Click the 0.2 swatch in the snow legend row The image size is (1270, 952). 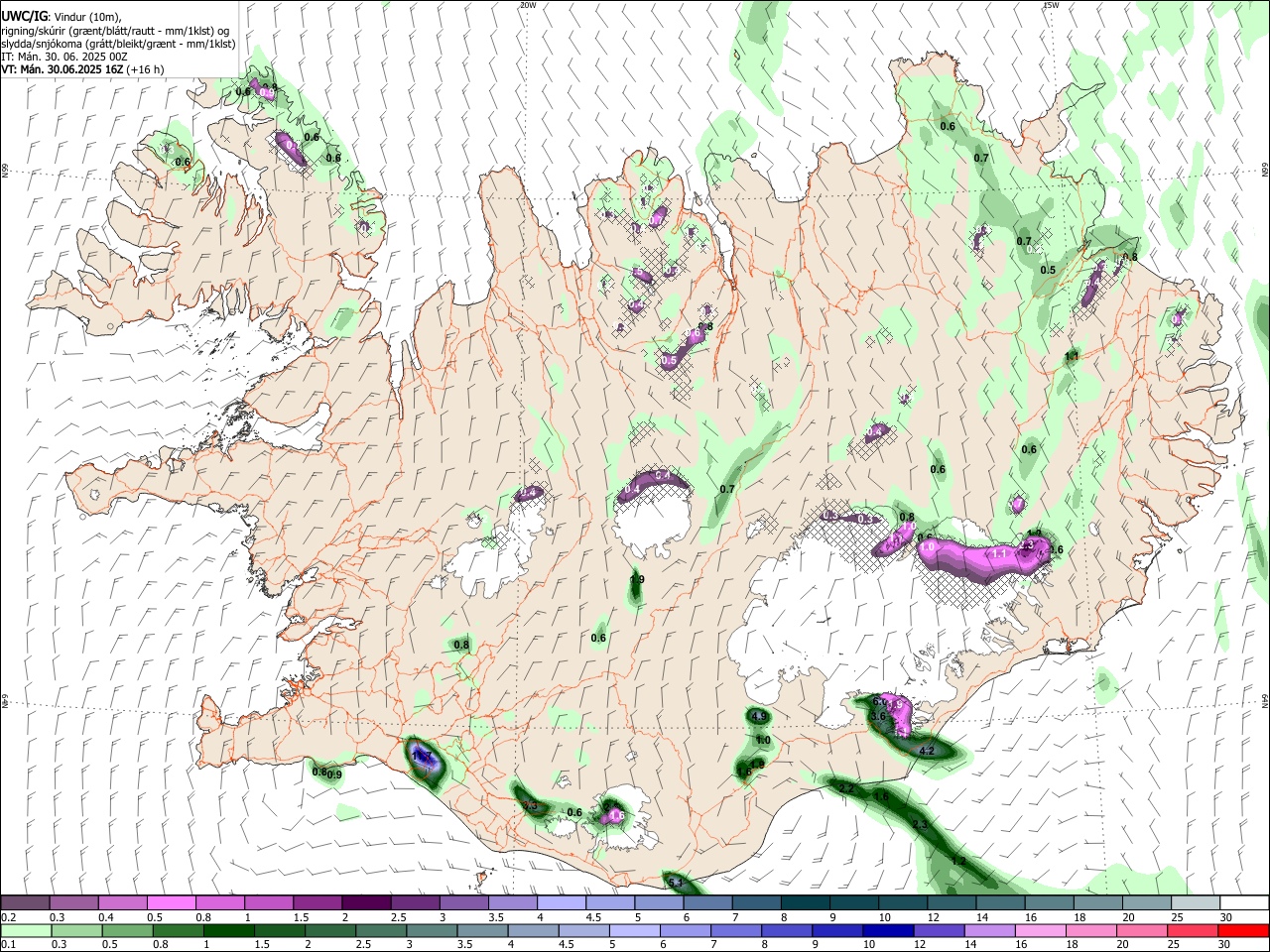tap(25, 902)
